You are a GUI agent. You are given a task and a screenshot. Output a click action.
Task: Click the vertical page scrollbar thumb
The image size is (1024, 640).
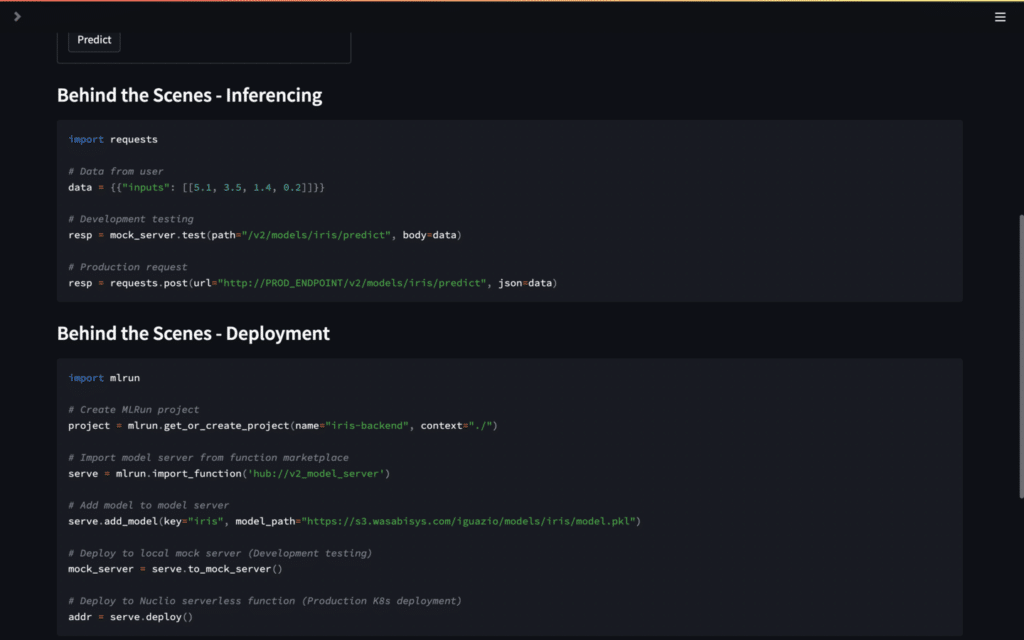1020,357
